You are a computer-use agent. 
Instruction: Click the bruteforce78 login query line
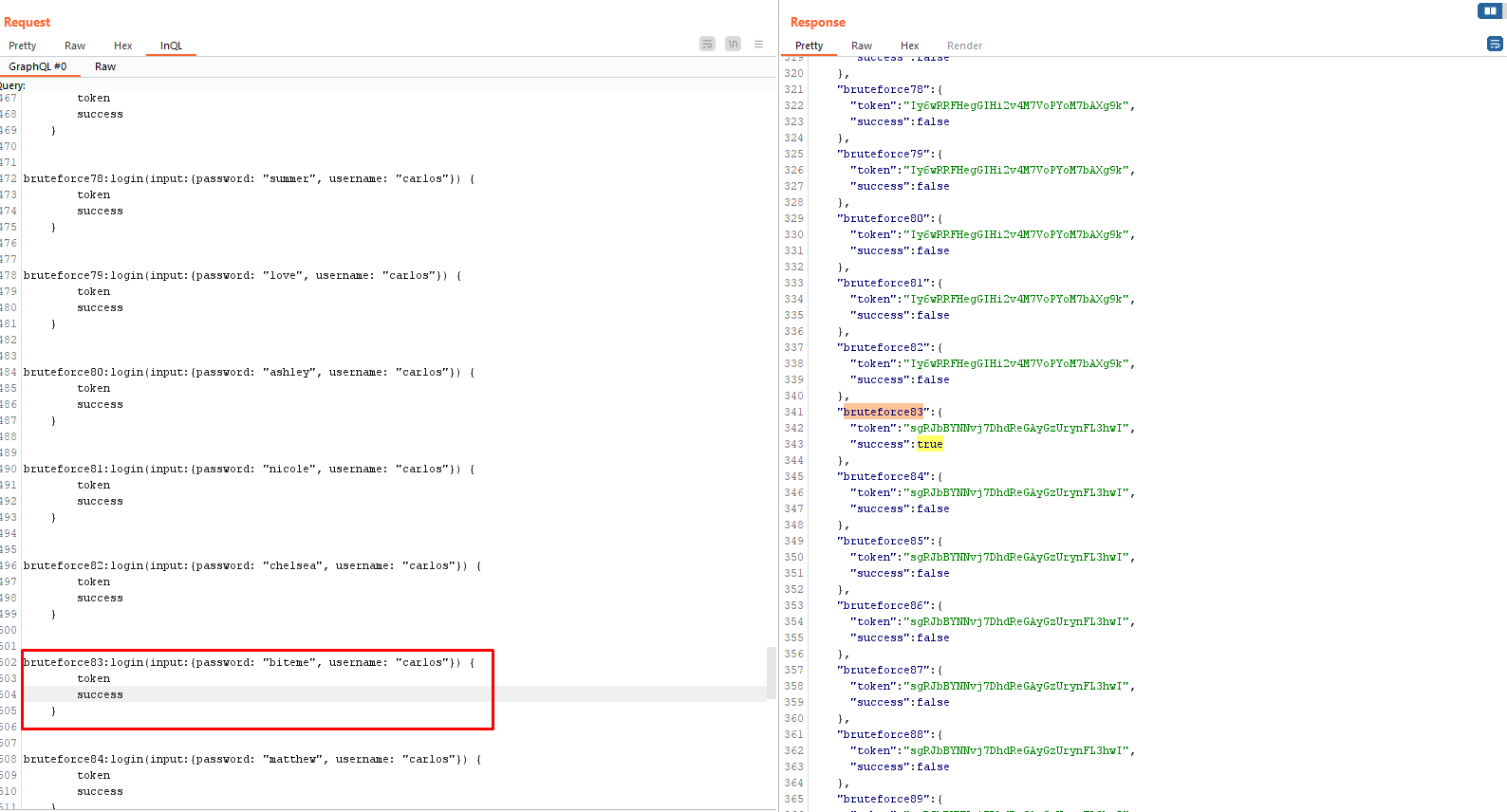pos(250,178)
